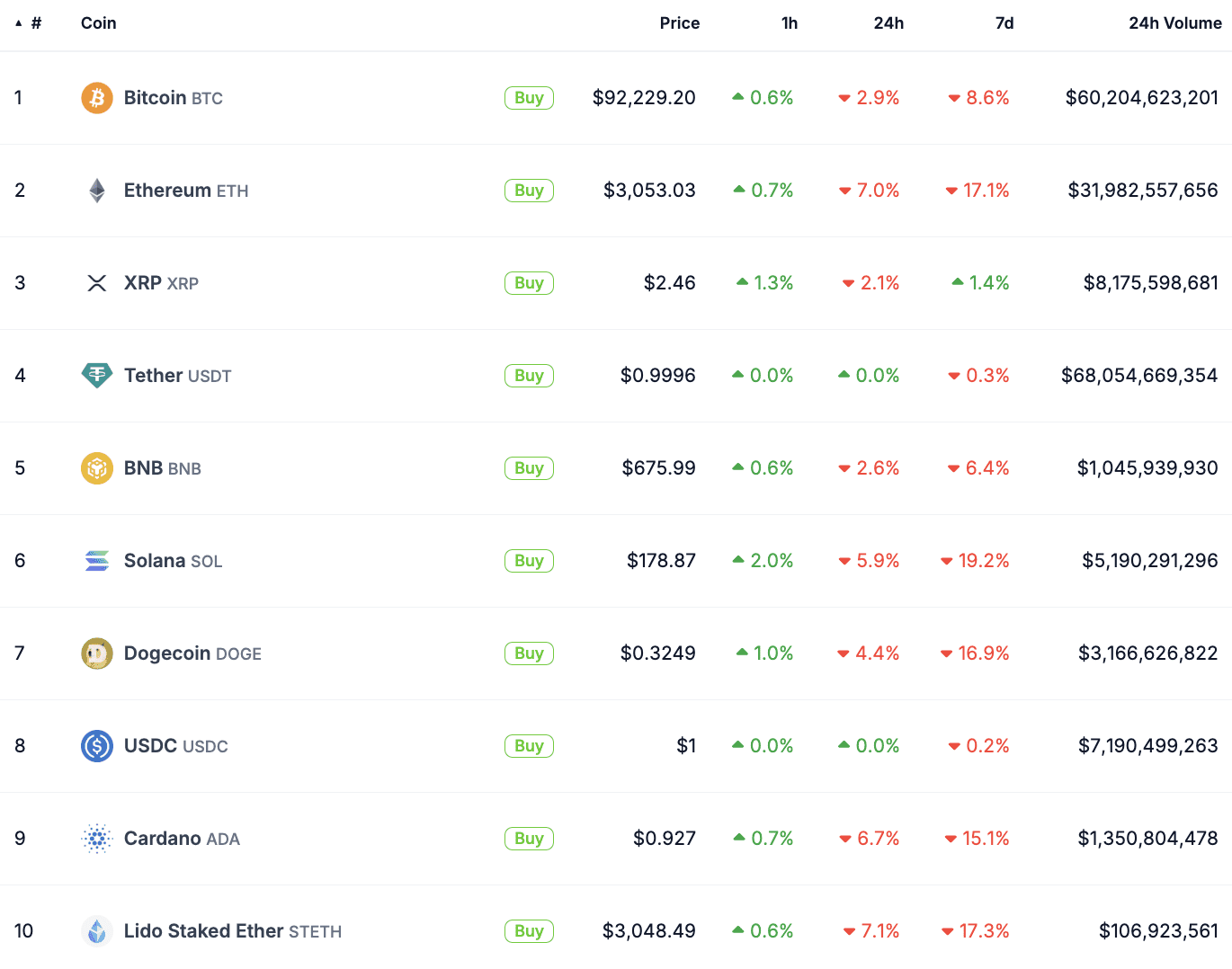1232x969 pixels.
Task: Click the Buy button for Bitcoin
Action: click(x=529, y=98)
